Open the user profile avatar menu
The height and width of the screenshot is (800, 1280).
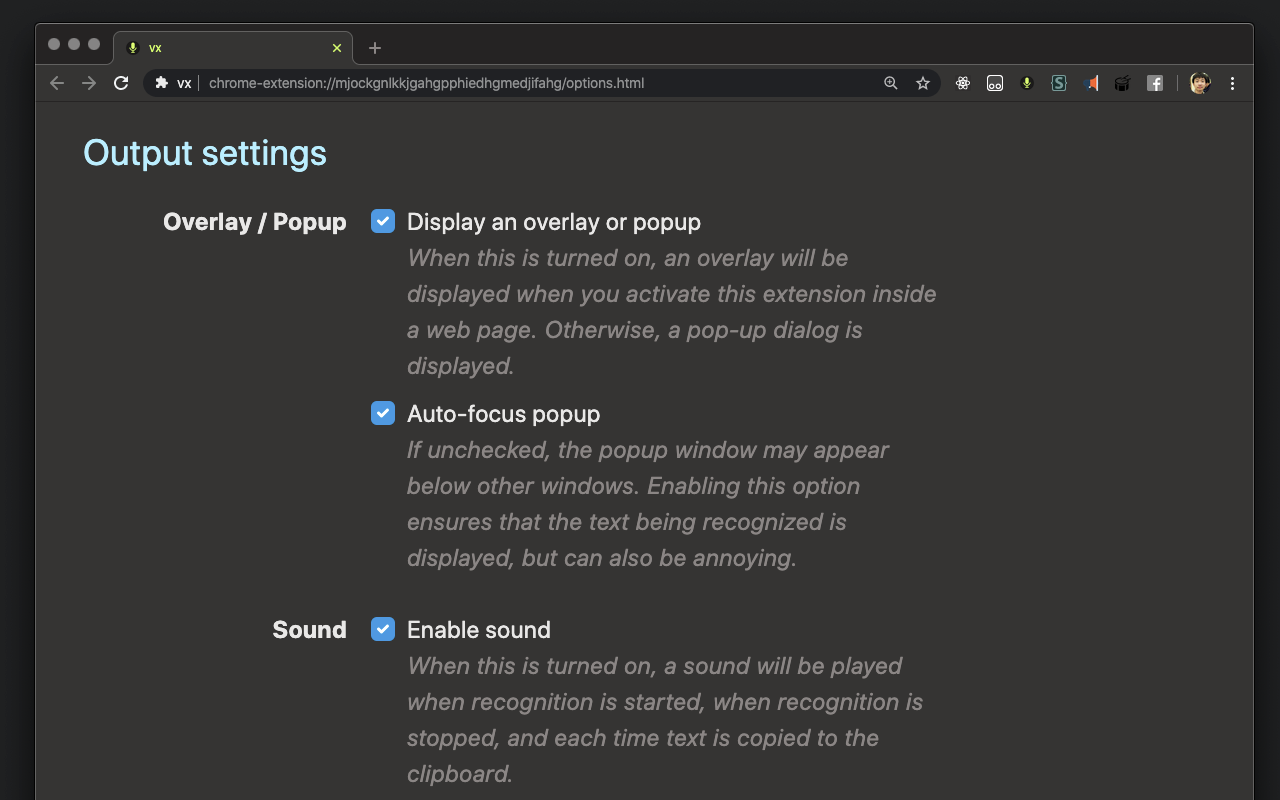tap(1200, 83)
